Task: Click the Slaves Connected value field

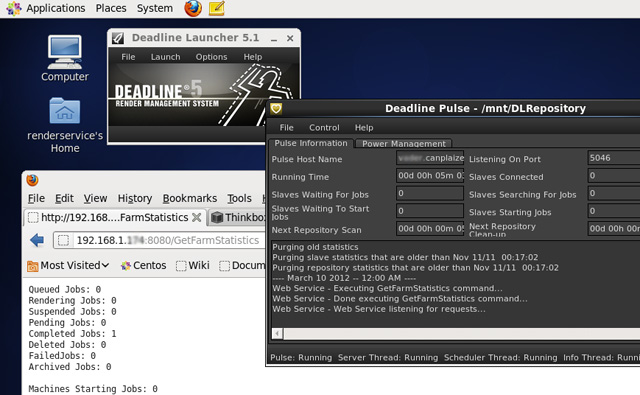Action: tap(614, 175)
